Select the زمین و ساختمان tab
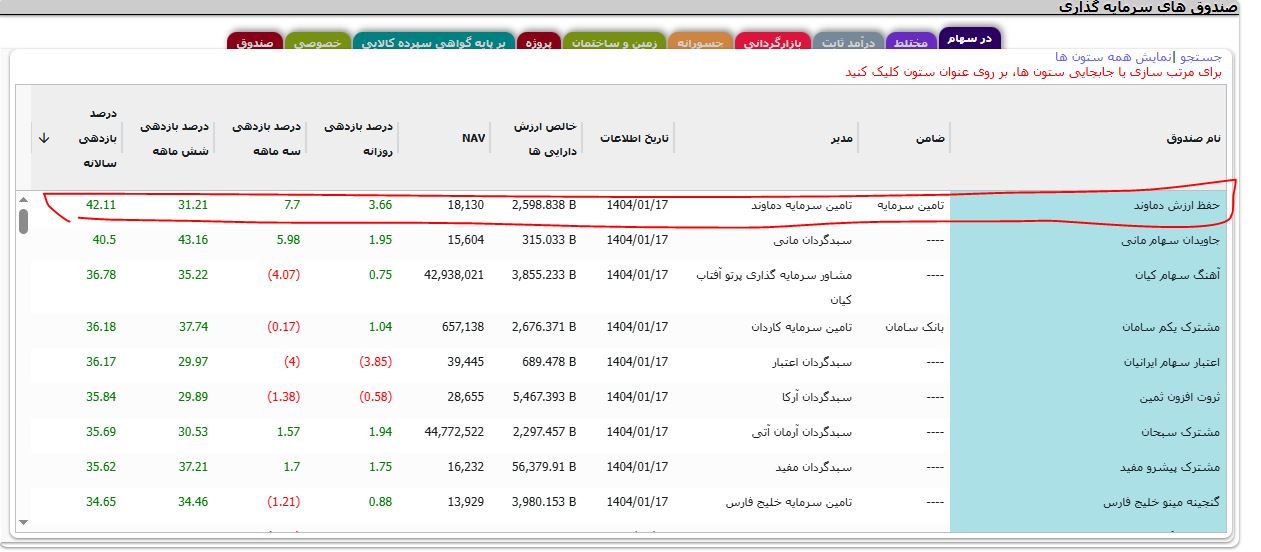This screenshot has height=552, width=1261. tap(614, 43)
